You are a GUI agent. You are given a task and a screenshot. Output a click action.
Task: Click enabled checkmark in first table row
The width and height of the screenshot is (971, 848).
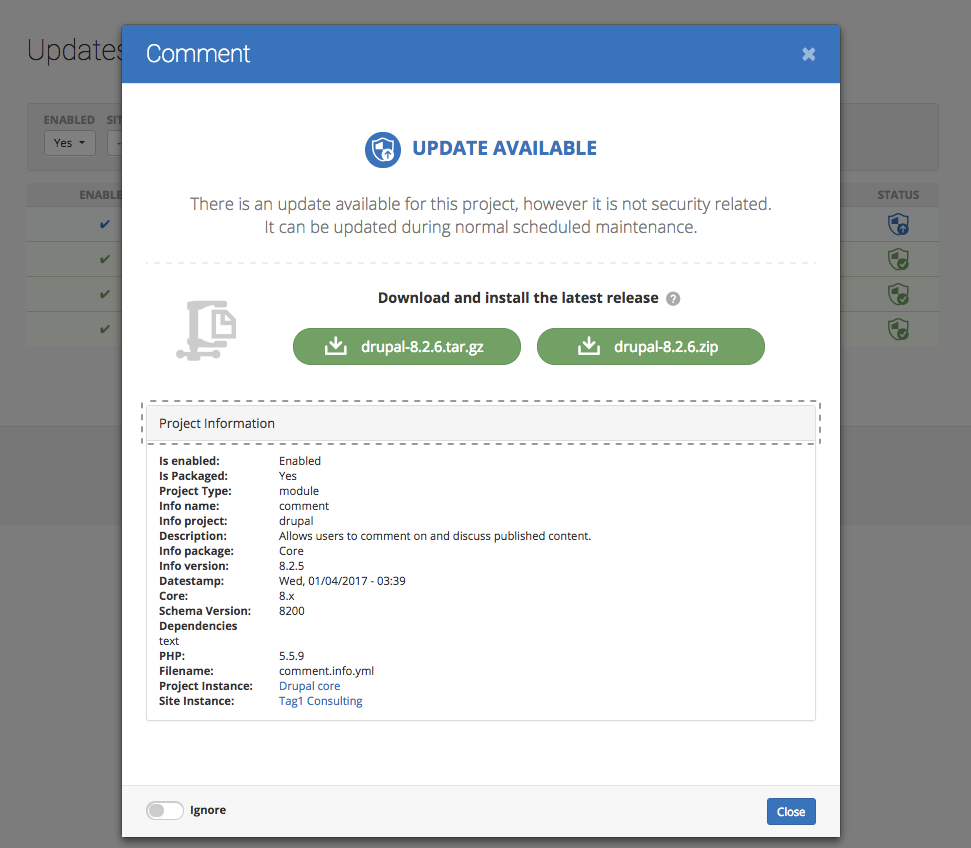coord(105,224)
